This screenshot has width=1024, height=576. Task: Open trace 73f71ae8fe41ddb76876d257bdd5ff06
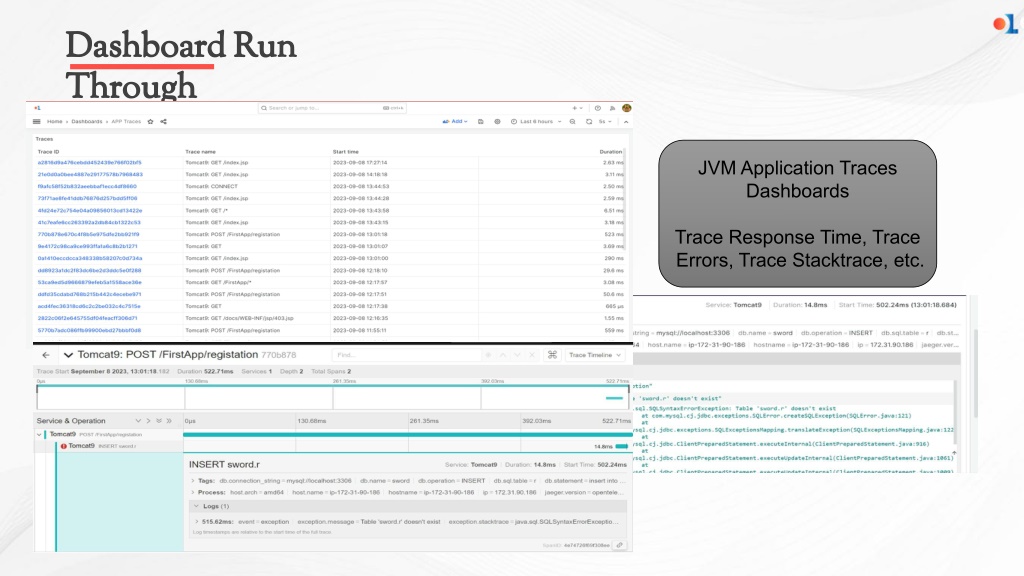88,199
